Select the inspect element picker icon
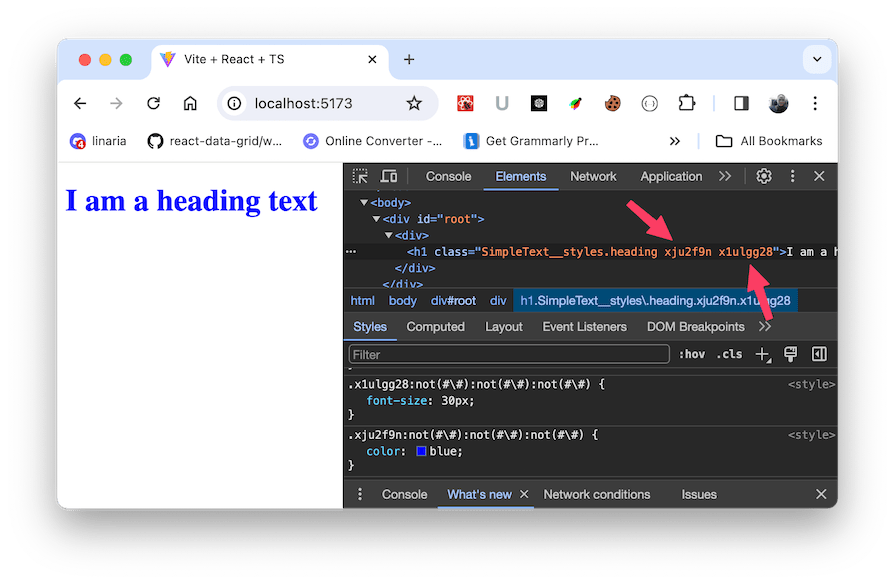Screen dimensions: 895x584 361,176
